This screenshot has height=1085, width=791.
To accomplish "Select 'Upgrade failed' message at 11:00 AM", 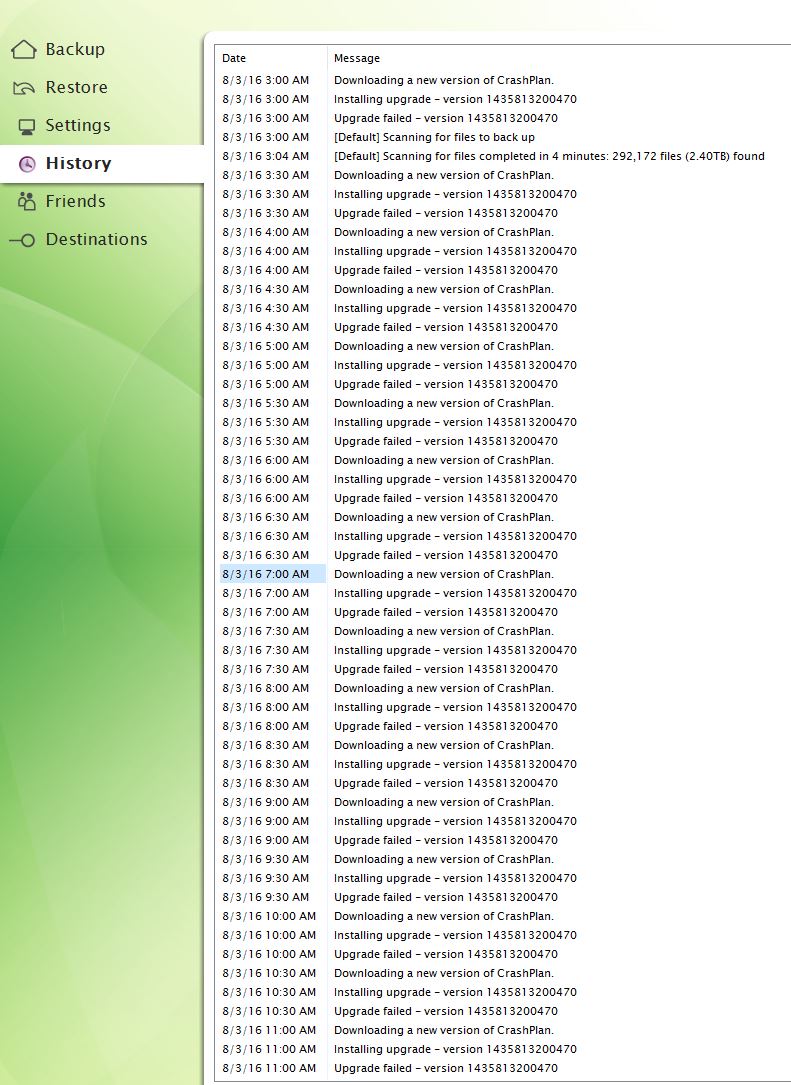I will click(446, 1068).
